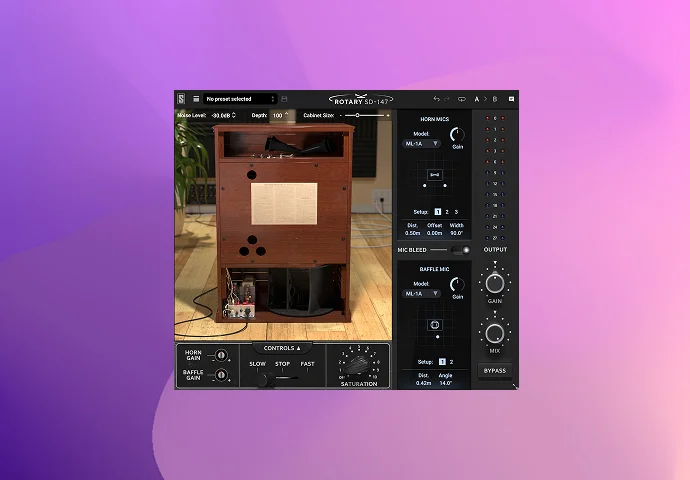
Task: Select the B comparison state
Action: 495,99
